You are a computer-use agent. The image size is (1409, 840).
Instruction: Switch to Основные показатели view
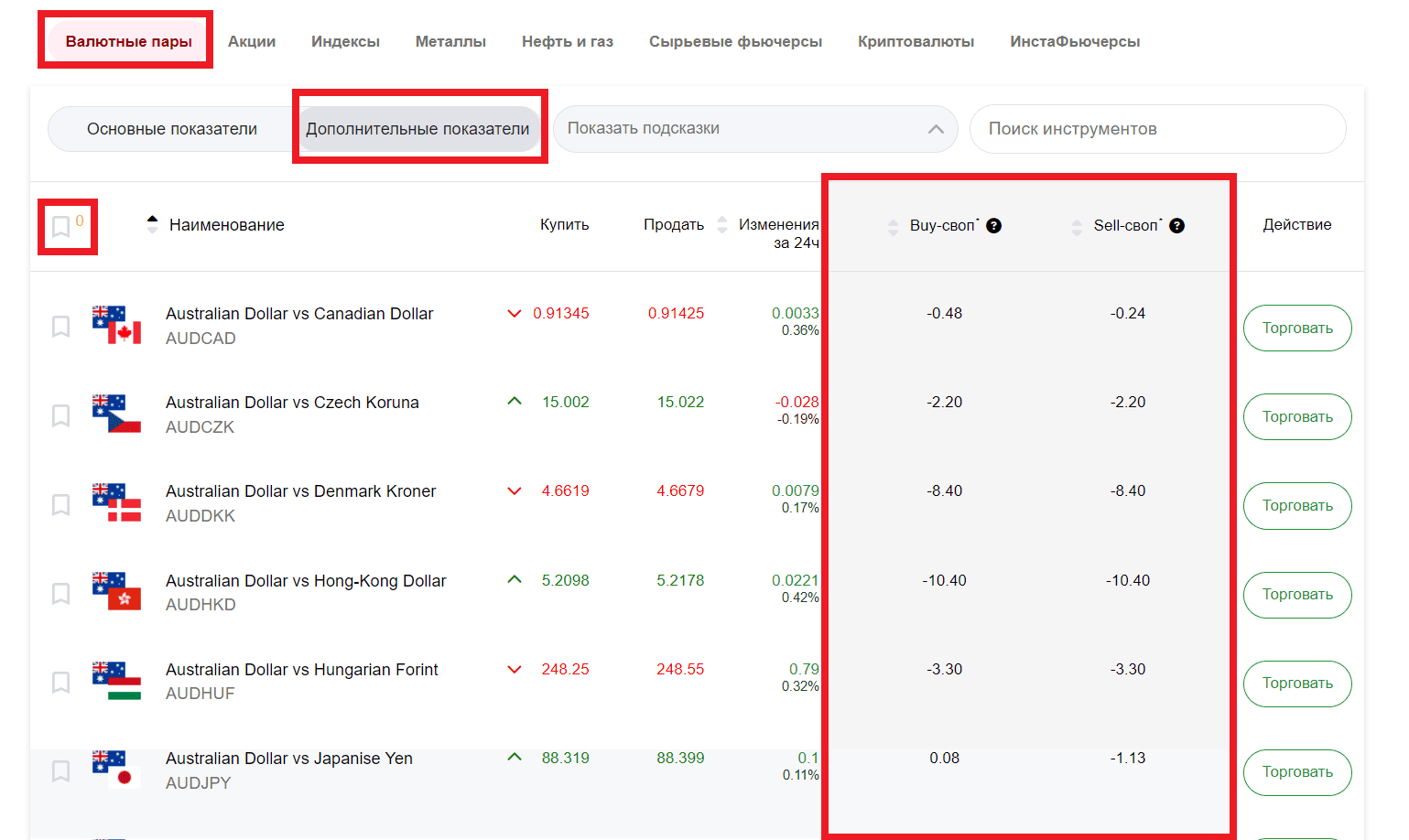pyautogui.click(x=172, y=129)
